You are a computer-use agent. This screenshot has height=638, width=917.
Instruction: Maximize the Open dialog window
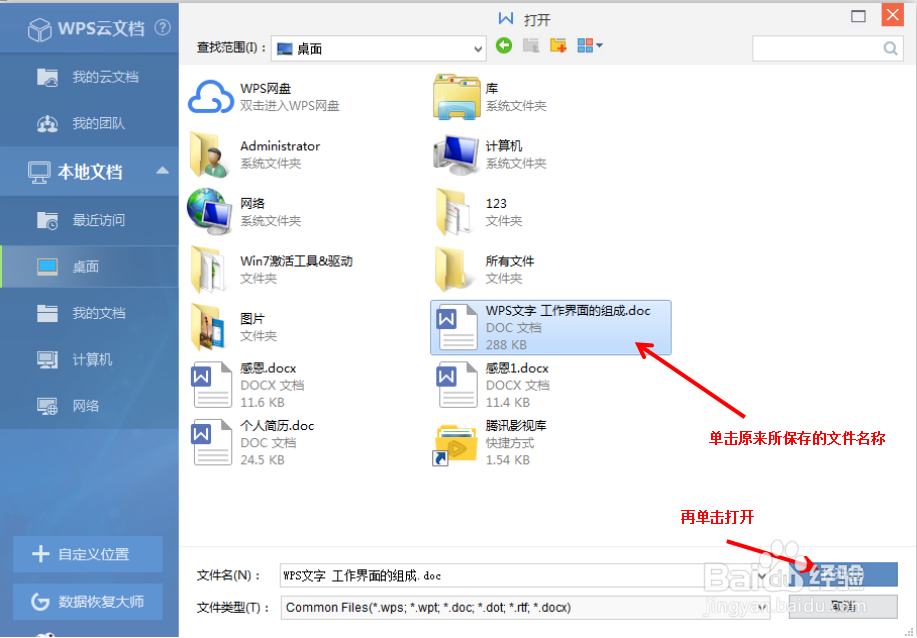tap(858, 16)
